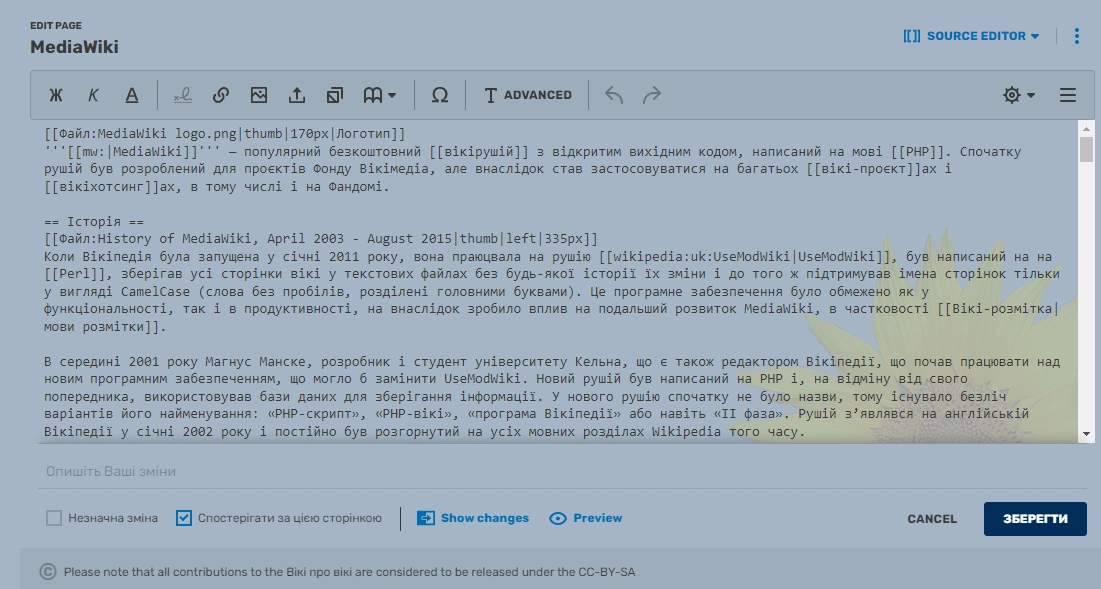Click 'wikipedia:uk:UseModWiki' link text

703,256
